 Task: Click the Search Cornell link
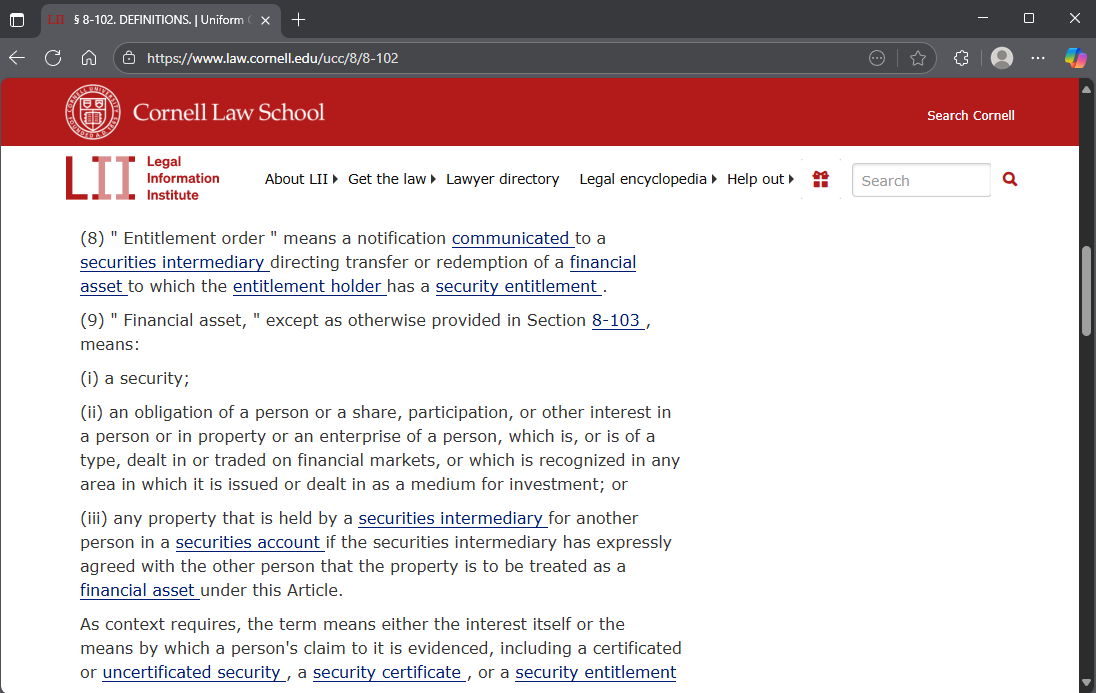pos(970,116)
